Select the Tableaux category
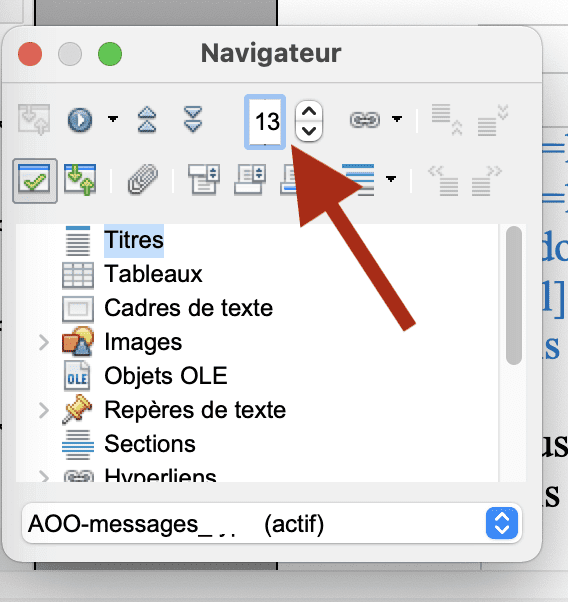Image resolution: width=568 pixels, height=602 pixels. tap(153, 274)
